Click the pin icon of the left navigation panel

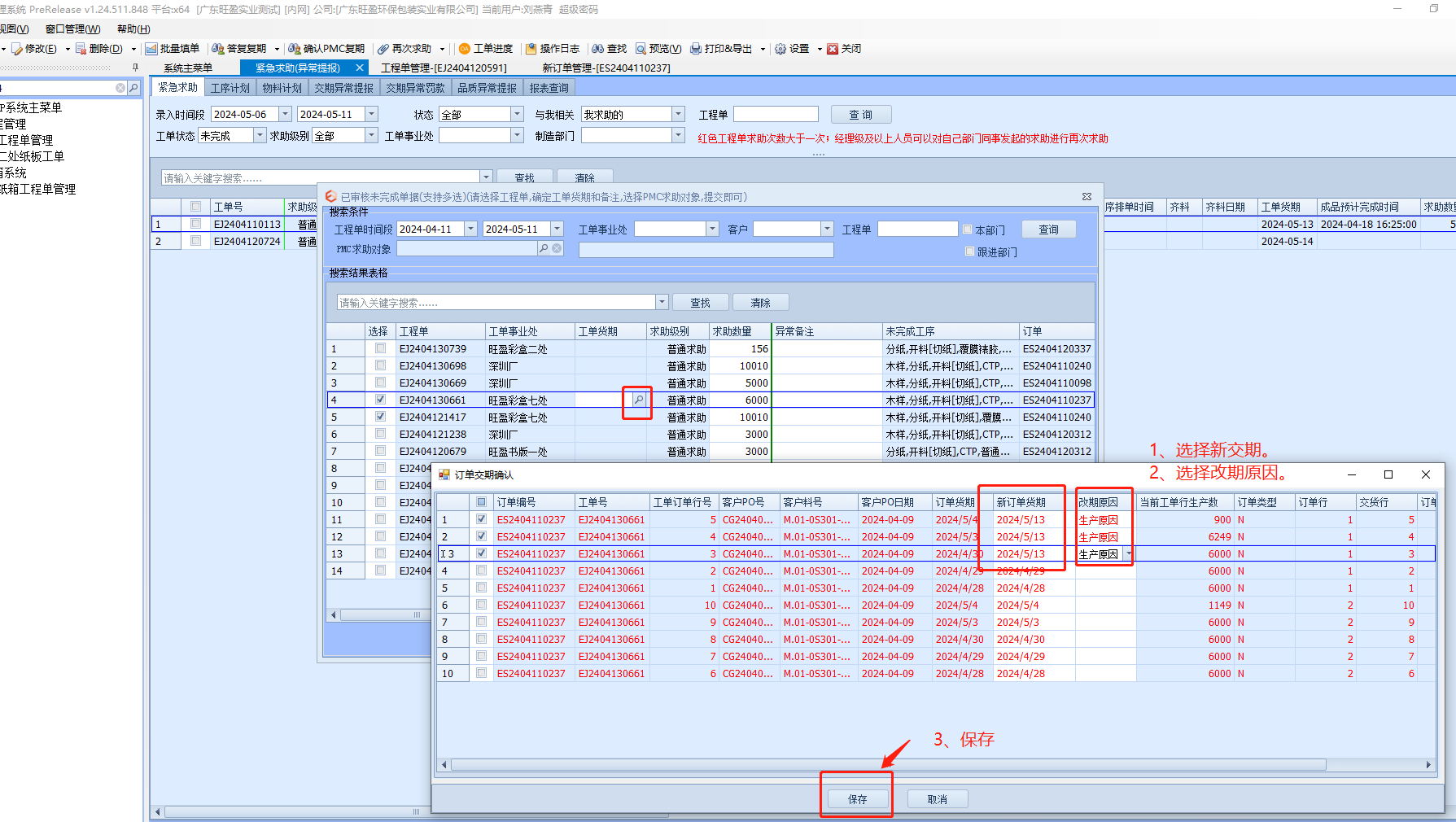tap(135, 68)
